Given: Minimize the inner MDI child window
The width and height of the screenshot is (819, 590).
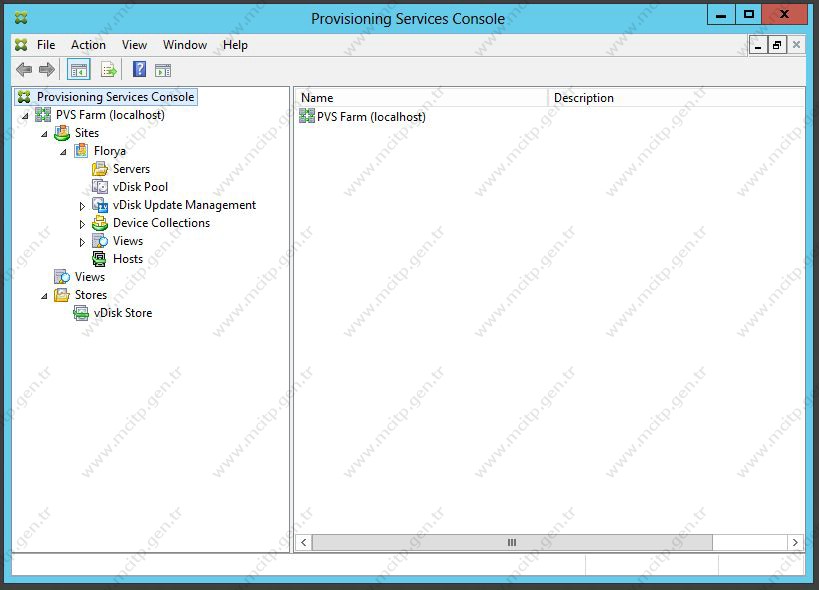Looking at the screenshot, I should (x=758, y=45).
